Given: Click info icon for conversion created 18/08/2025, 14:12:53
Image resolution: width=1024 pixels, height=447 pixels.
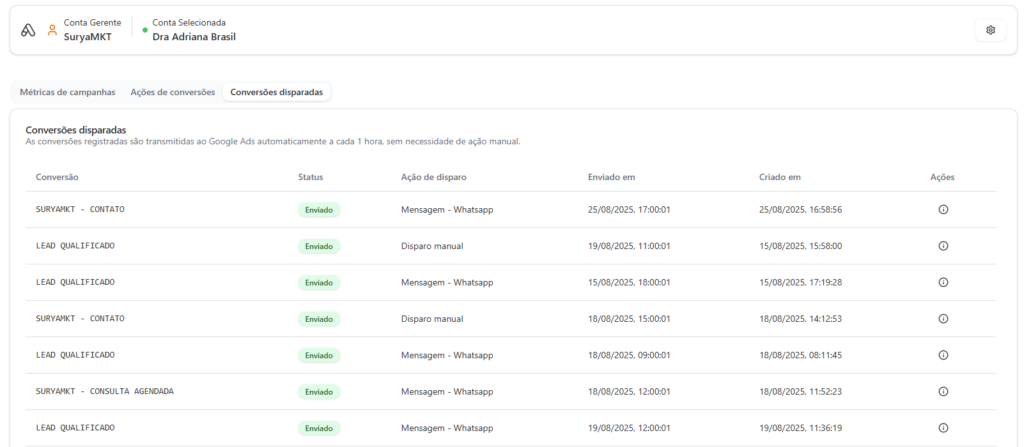Looking at the screenshot, I should tap(942, 319).
